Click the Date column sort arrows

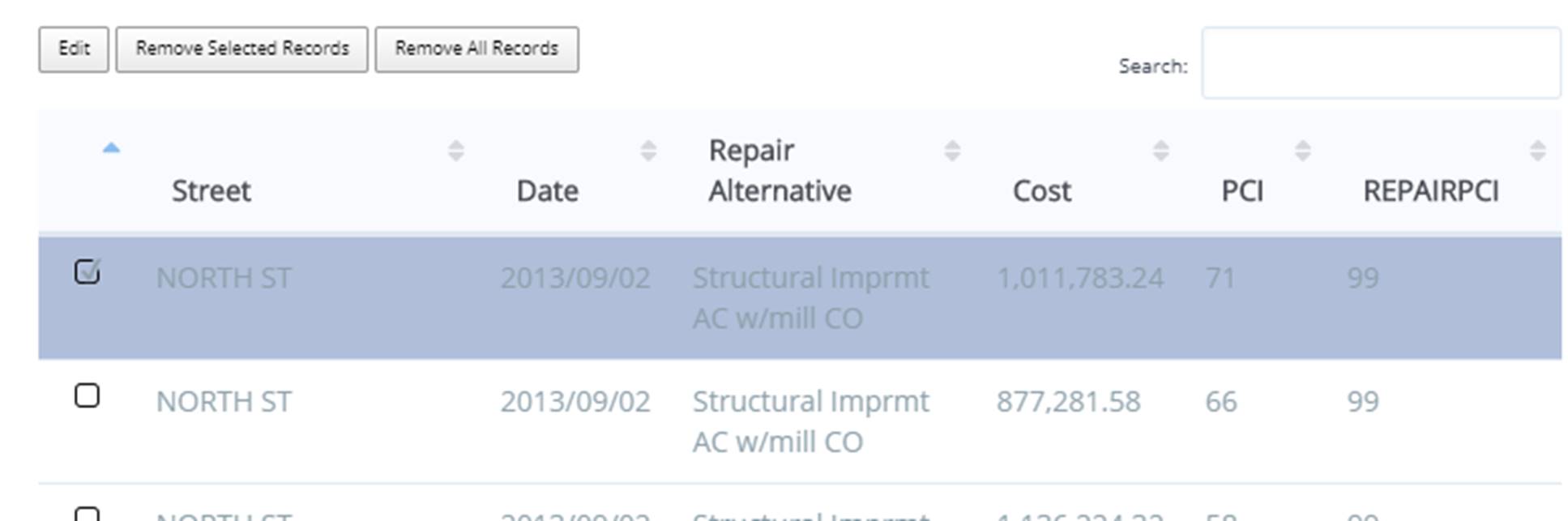click(x=647, y=151)
